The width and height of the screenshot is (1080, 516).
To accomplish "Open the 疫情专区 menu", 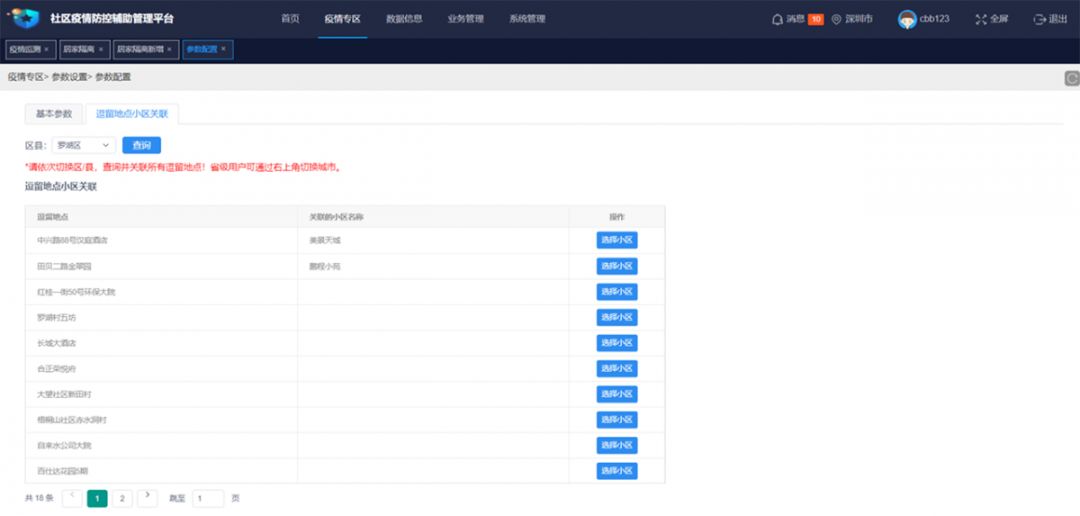I will (342, 19).
